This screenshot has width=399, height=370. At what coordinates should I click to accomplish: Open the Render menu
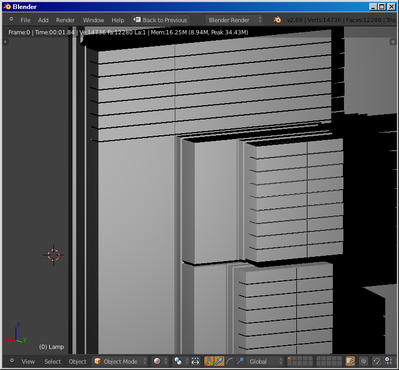pyautogui.click(x=65, y=20)
